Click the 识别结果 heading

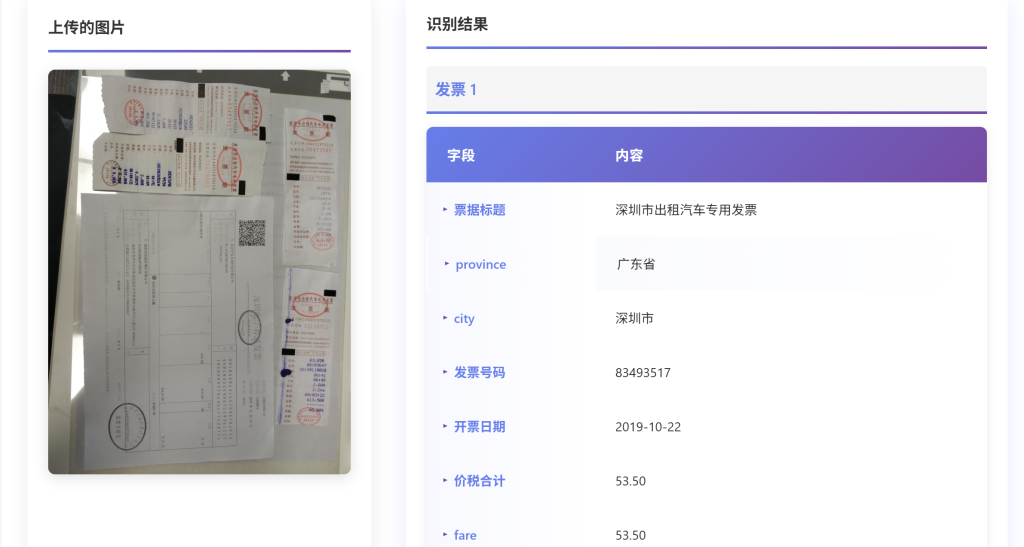coord(457,24)
